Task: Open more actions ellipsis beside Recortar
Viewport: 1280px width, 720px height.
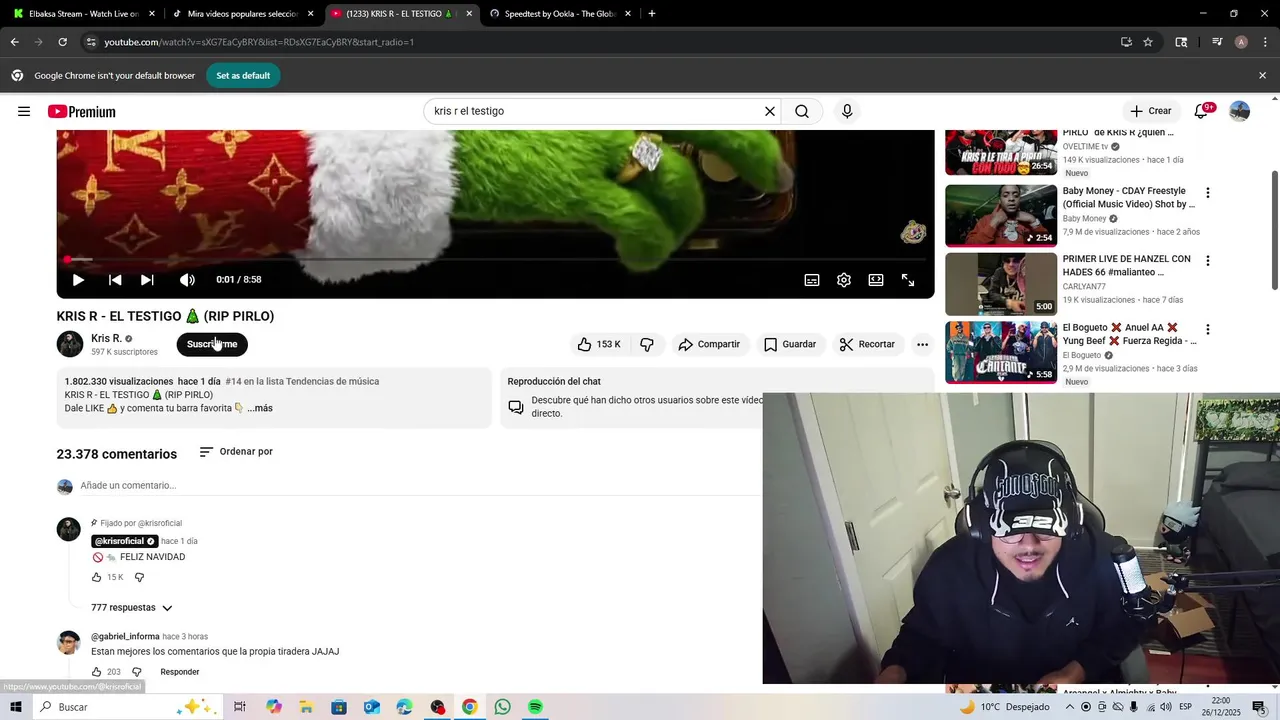Action: pyautogui.click(x=922, y=344)
